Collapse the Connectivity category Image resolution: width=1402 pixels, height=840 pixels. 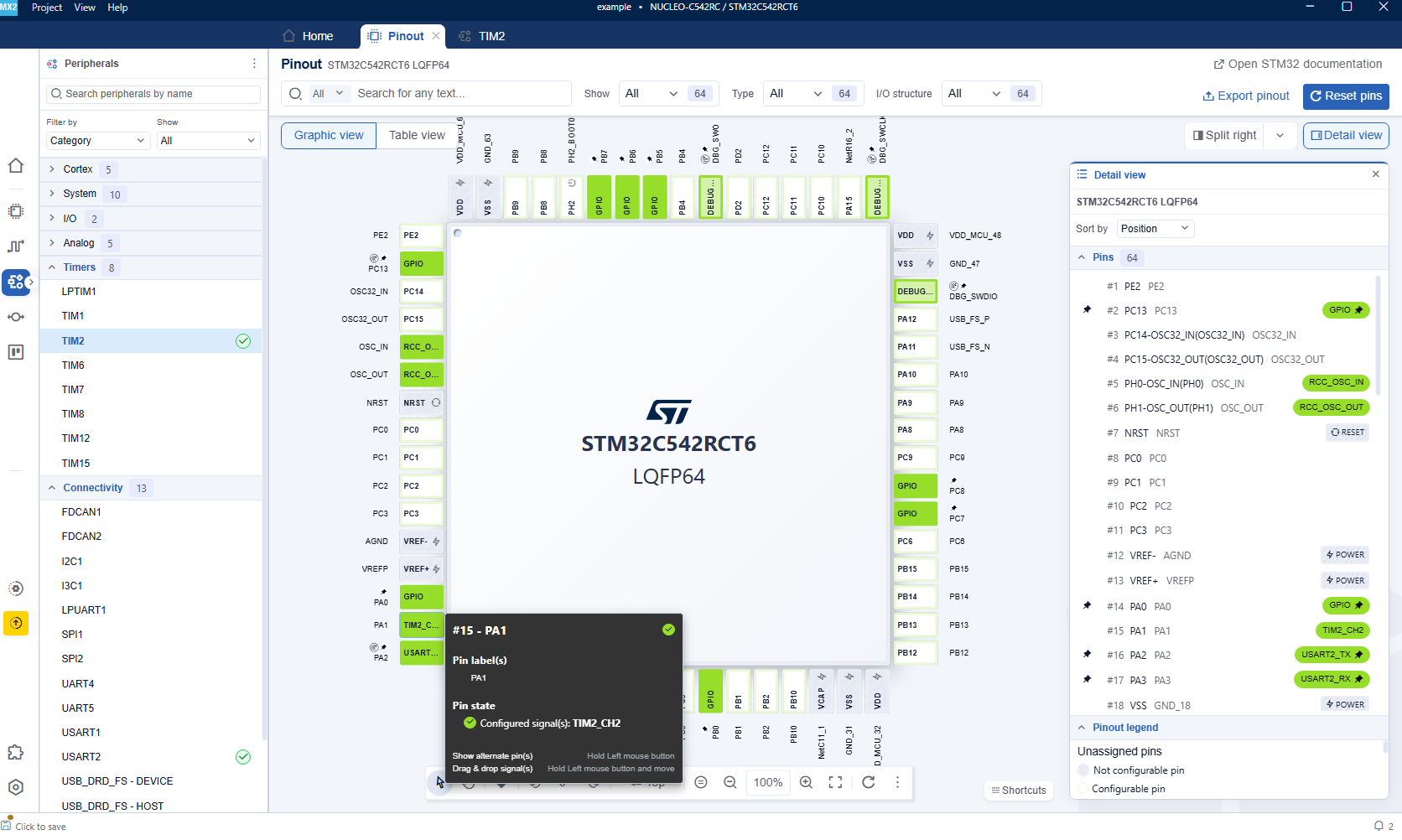pyautogui.click(x=51, y=488)
